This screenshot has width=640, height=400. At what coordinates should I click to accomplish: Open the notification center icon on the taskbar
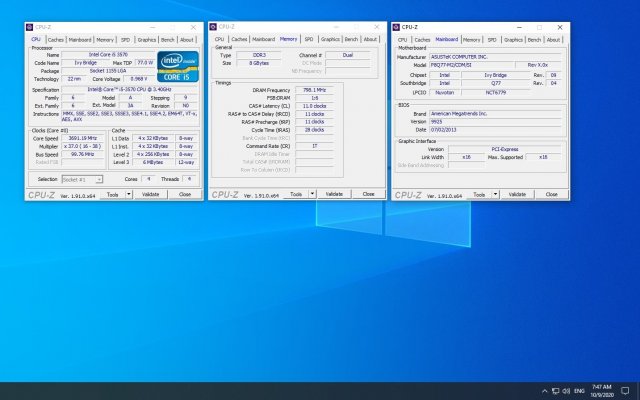tap(627, 390)
